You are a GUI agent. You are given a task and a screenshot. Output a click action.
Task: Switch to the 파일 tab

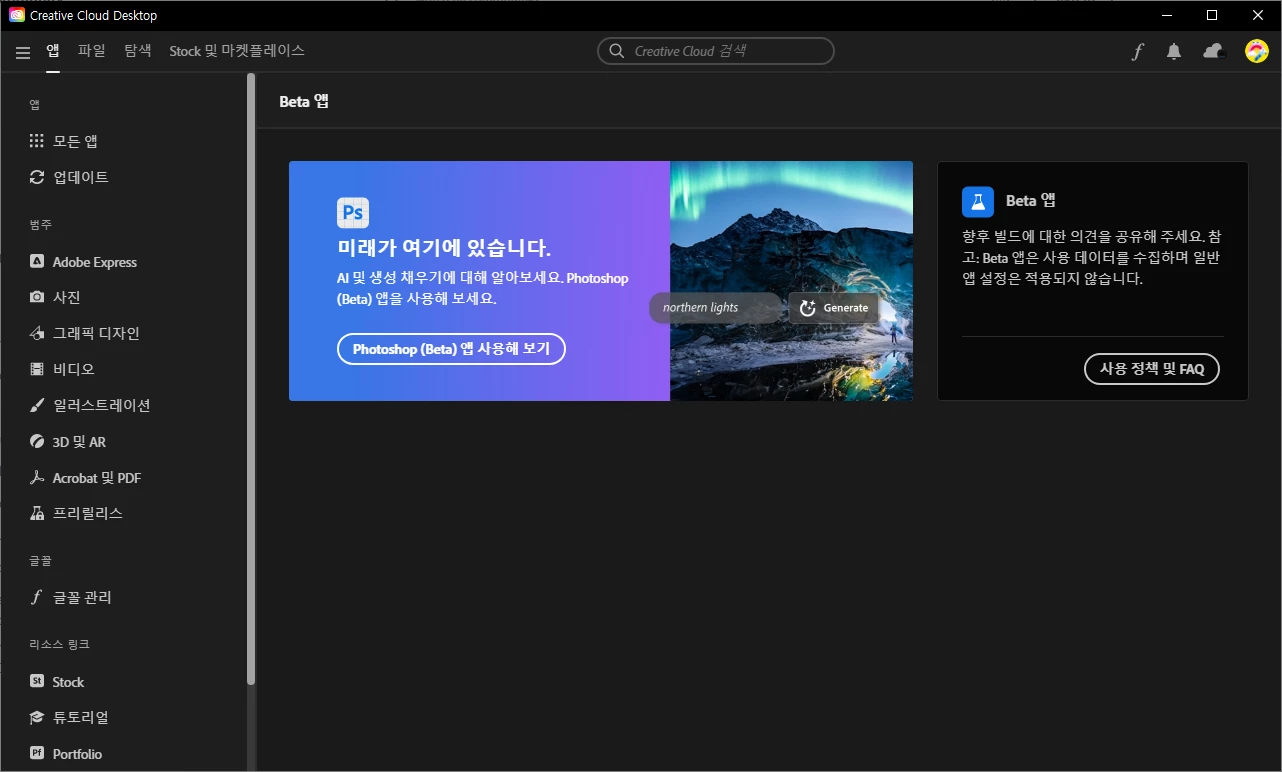(x=91, y=50)
